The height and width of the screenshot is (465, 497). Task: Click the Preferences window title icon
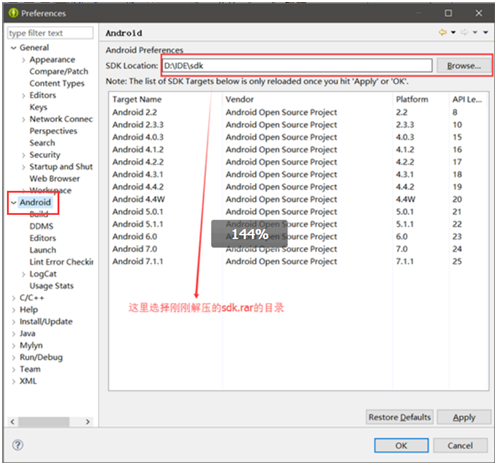point(13,13)
